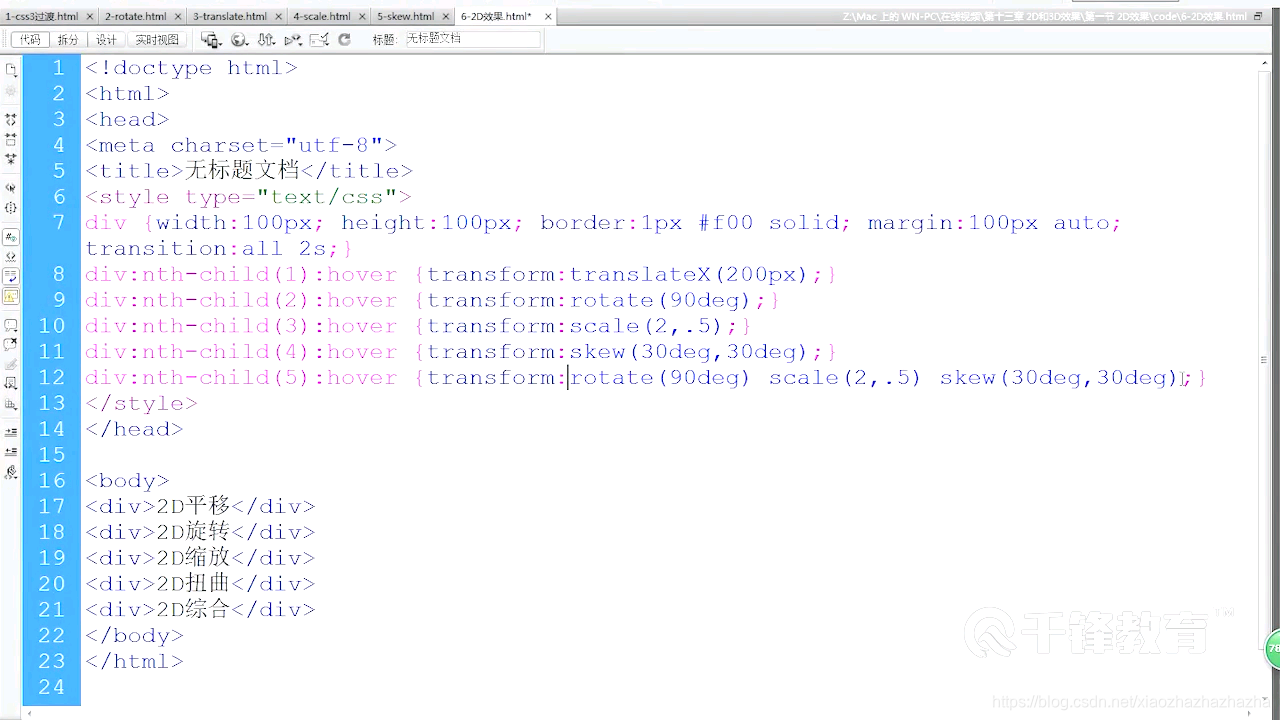
Task: Toggle syntax error alerts warning icon
Action: coord(11,296)
